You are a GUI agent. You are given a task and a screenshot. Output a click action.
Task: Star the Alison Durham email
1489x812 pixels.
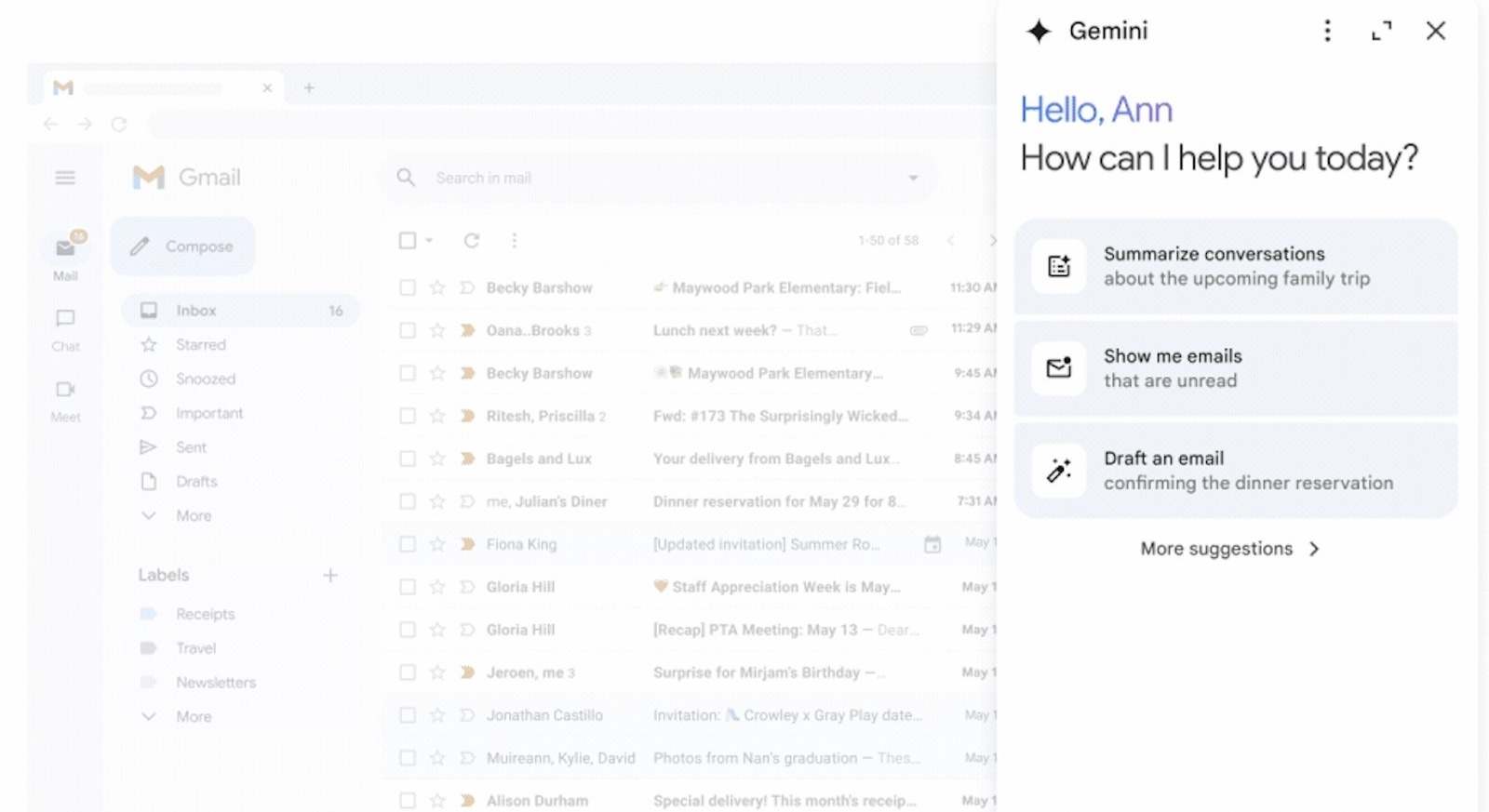(437, 801)
